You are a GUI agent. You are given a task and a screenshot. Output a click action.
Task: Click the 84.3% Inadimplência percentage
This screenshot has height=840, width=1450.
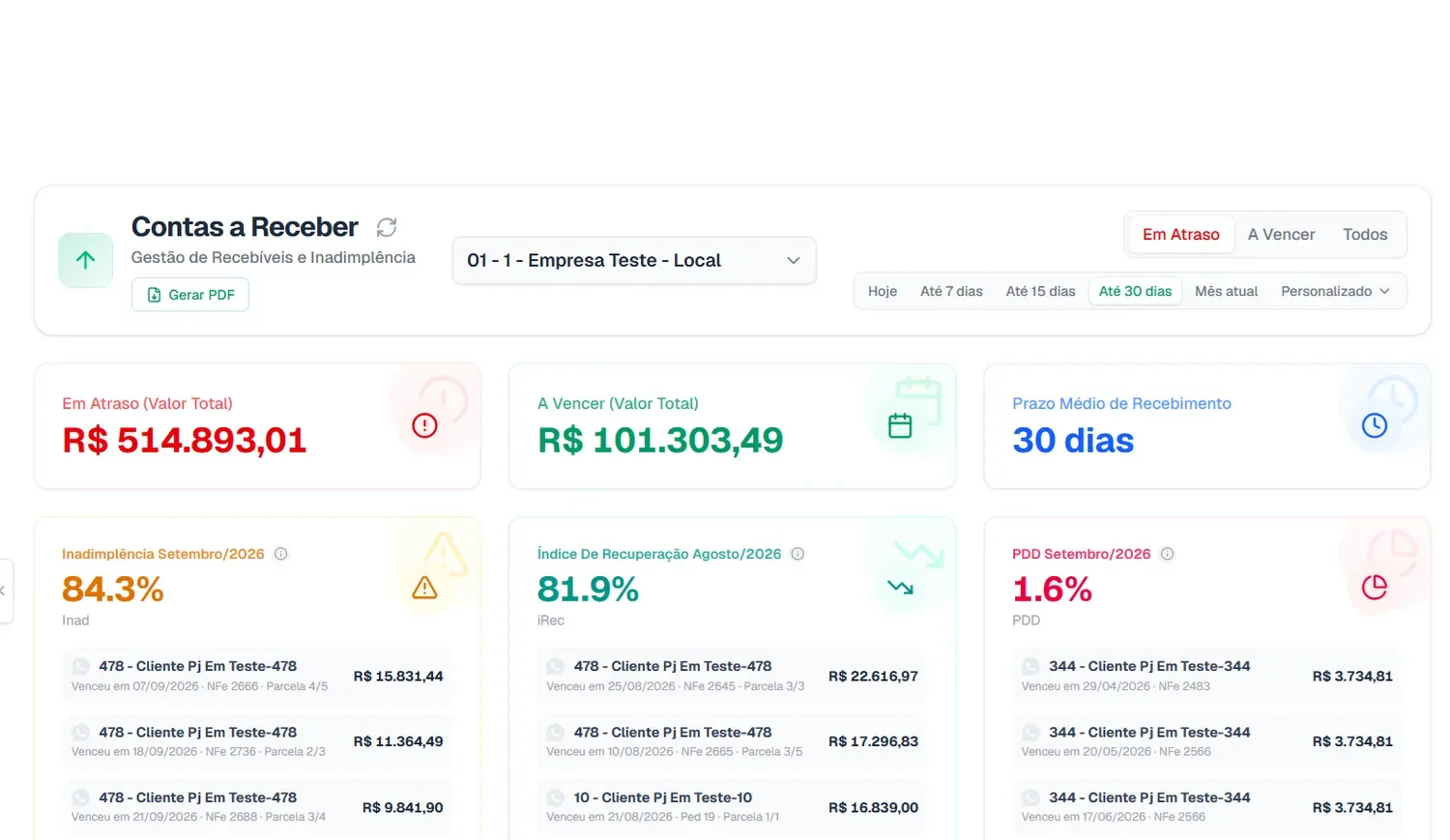point(113,589)
